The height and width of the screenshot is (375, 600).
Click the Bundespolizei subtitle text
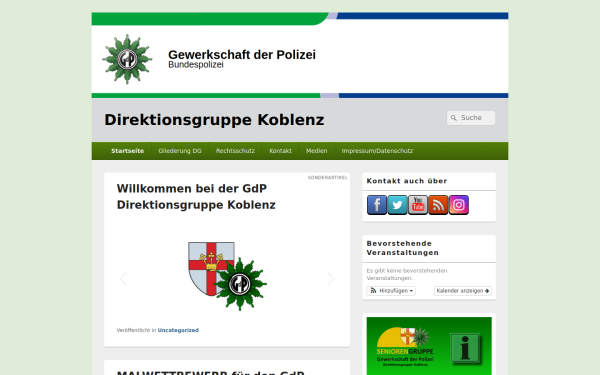coord(196,65)
